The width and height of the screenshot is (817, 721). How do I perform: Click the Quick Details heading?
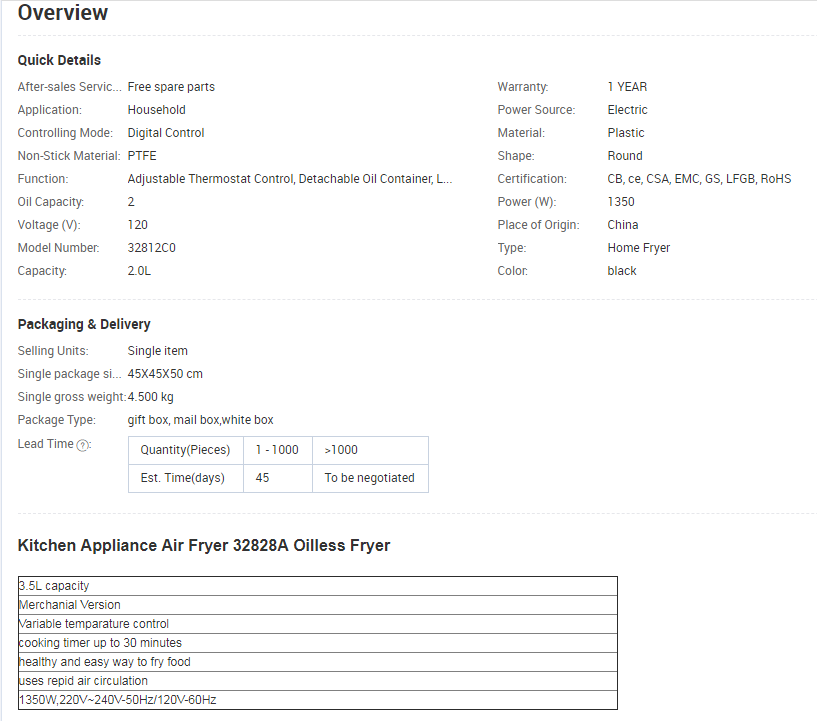tap(59, 60)
